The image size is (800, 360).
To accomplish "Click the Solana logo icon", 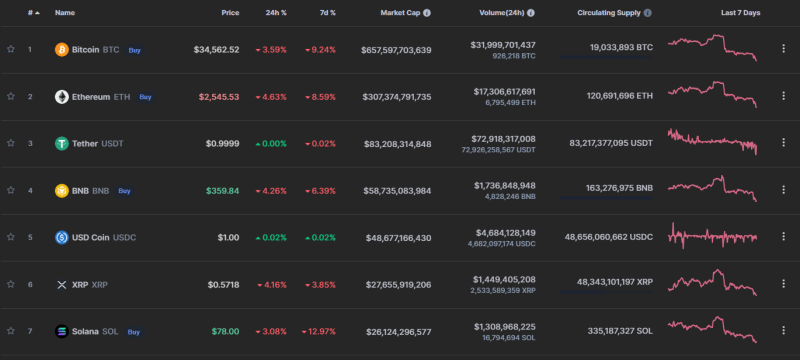I will pyautogui.click(x=62, y=331).
